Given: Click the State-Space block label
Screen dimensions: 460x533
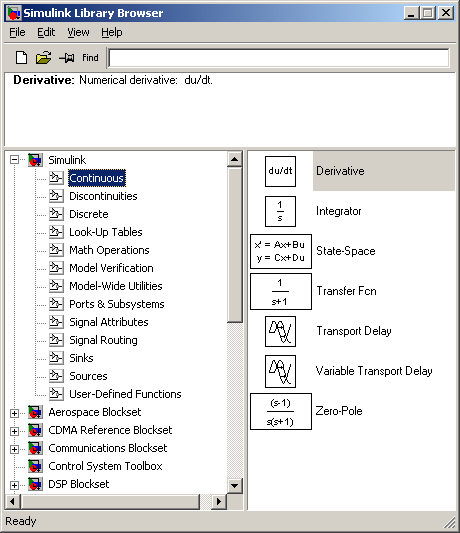Looking at the screenshot, I should [x=346, y=251].
